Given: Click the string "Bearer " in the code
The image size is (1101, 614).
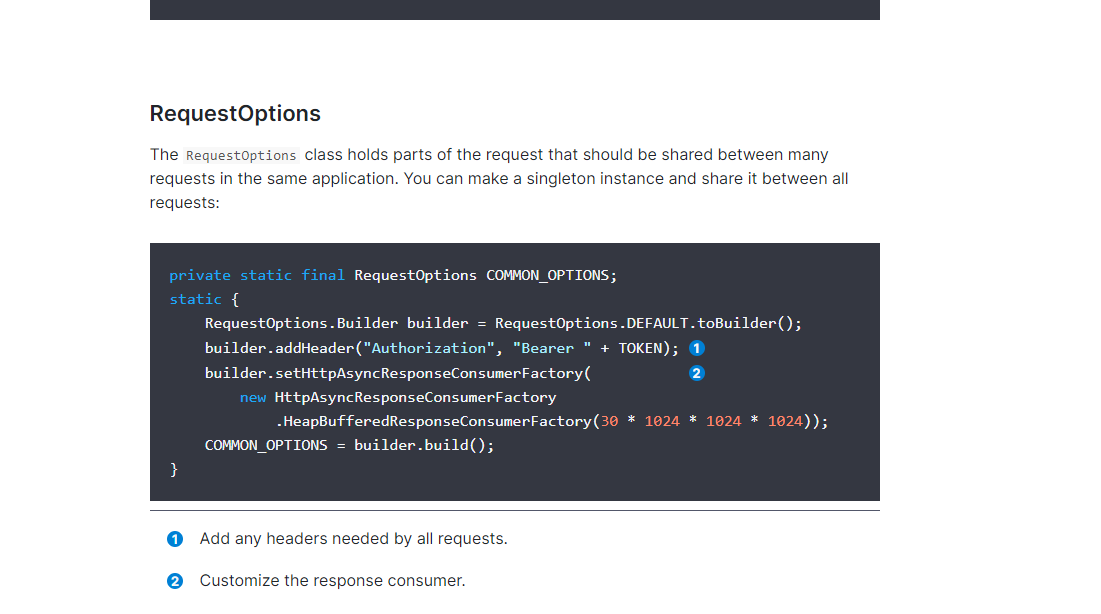Looking at the screenshot, I should click(552, 348).
